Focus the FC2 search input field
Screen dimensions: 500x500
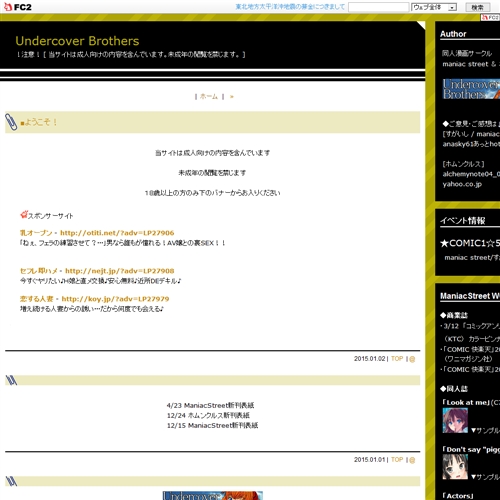[x=378, y=7]
